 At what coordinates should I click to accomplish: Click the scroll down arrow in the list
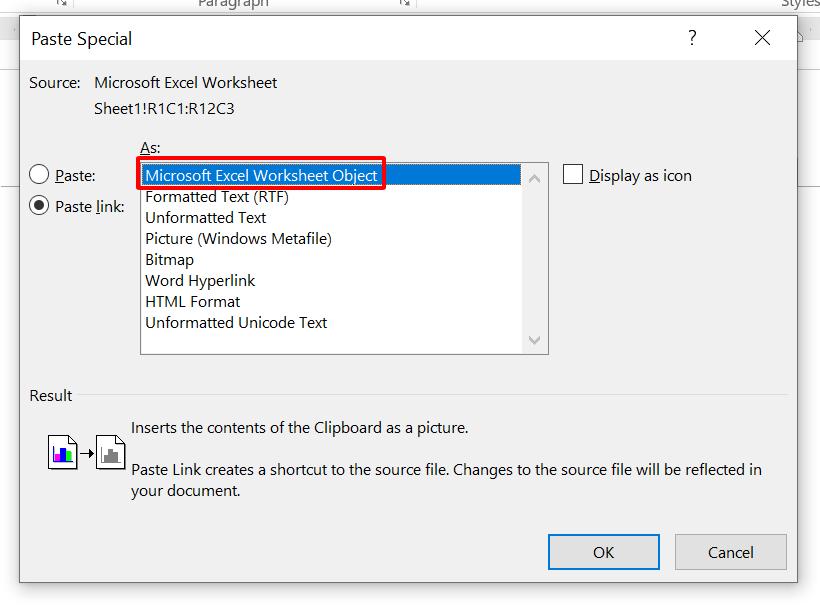click(x=533, y=340)
